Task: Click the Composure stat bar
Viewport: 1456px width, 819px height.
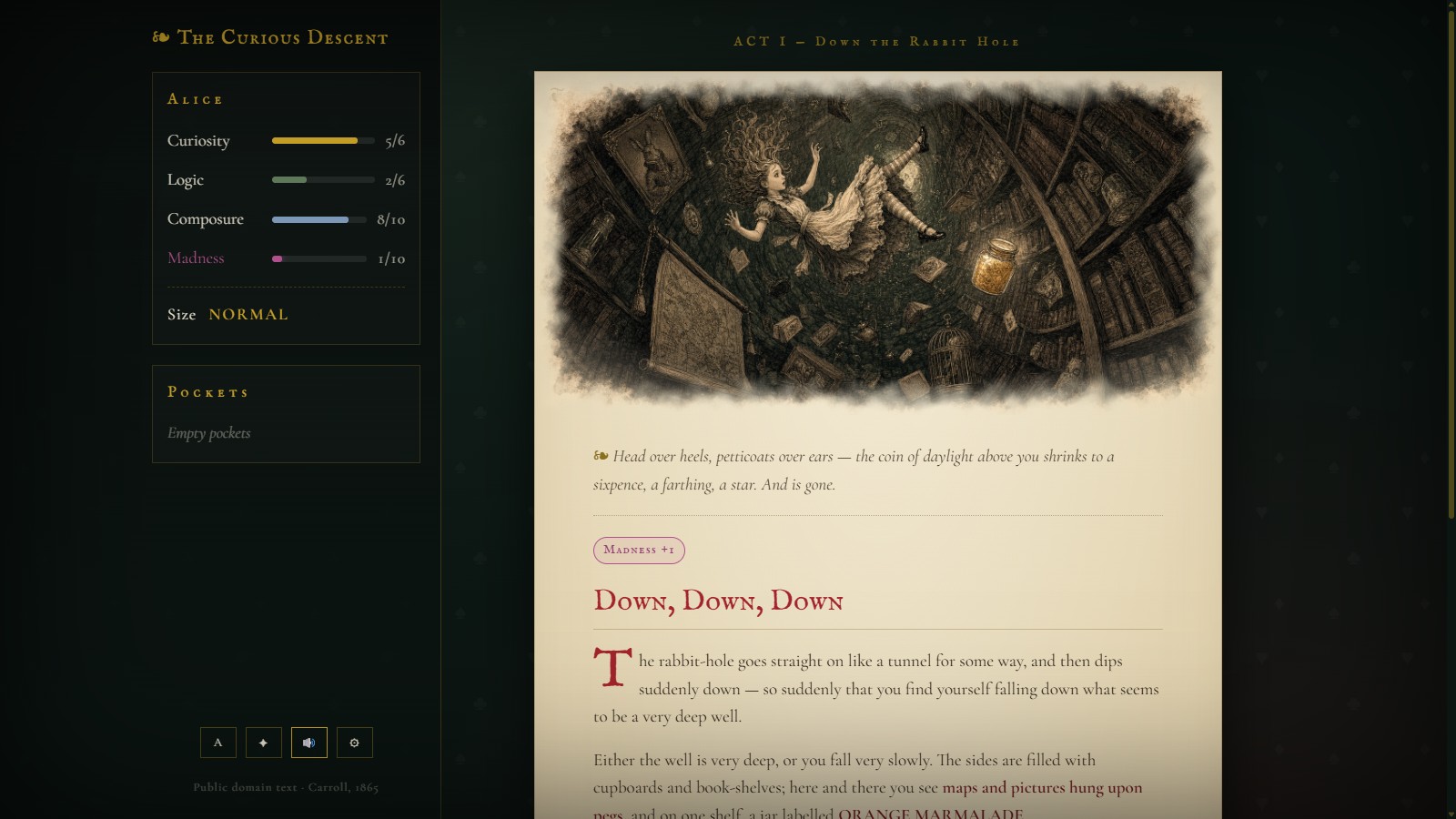Action: pyautogui.click(x=319, y=219)
